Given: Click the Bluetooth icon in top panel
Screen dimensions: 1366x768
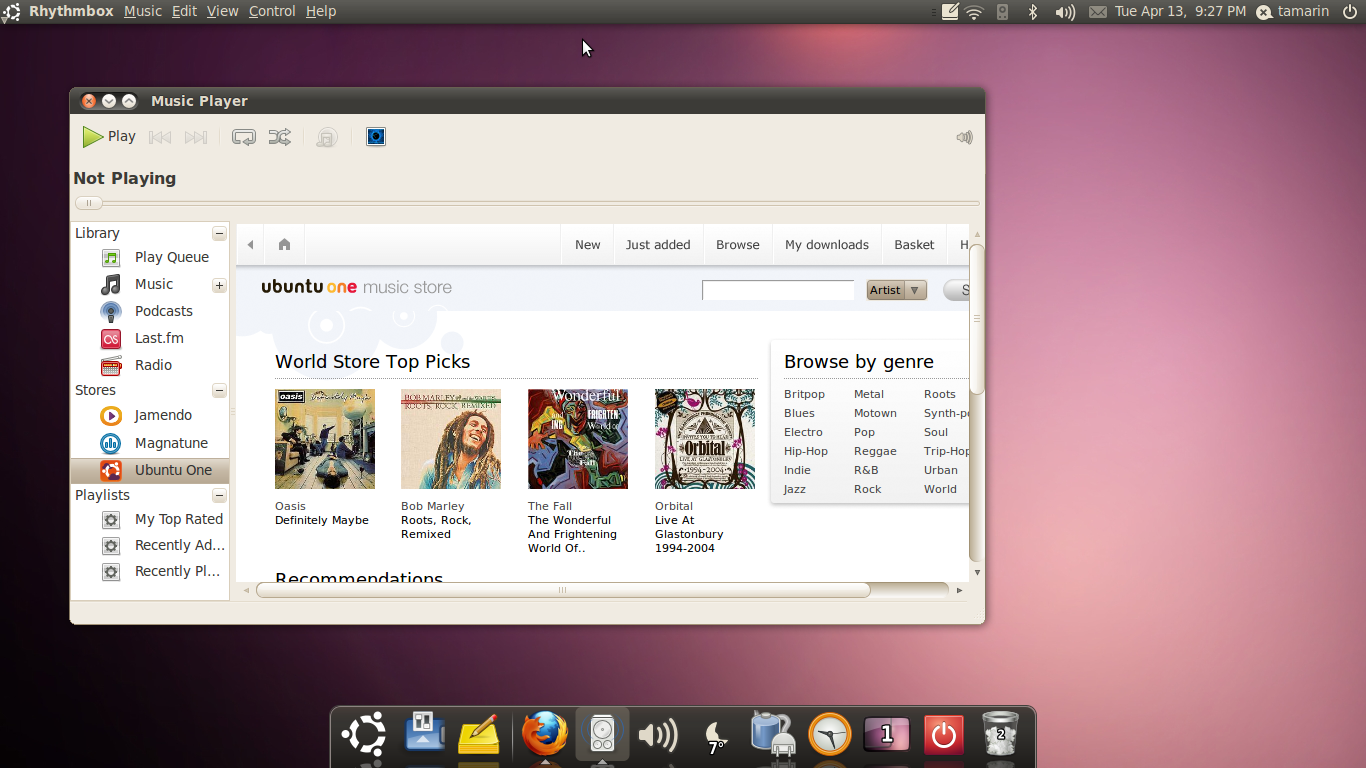Looking at the screenshot, I should coord(1033,11).
